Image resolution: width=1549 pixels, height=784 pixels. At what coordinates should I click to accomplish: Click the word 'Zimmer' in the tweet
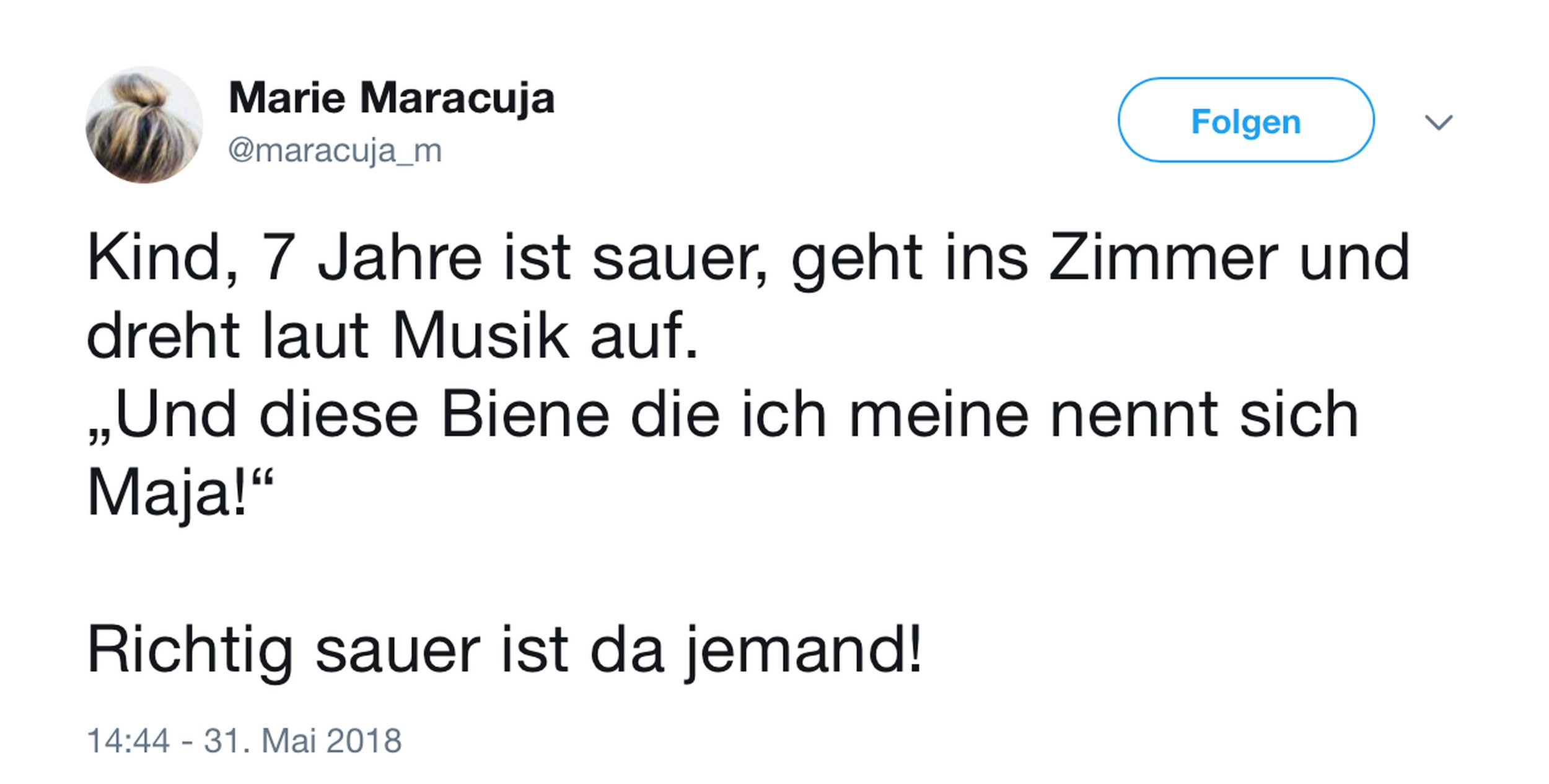pyautogui.click(x=1163, y=258)
